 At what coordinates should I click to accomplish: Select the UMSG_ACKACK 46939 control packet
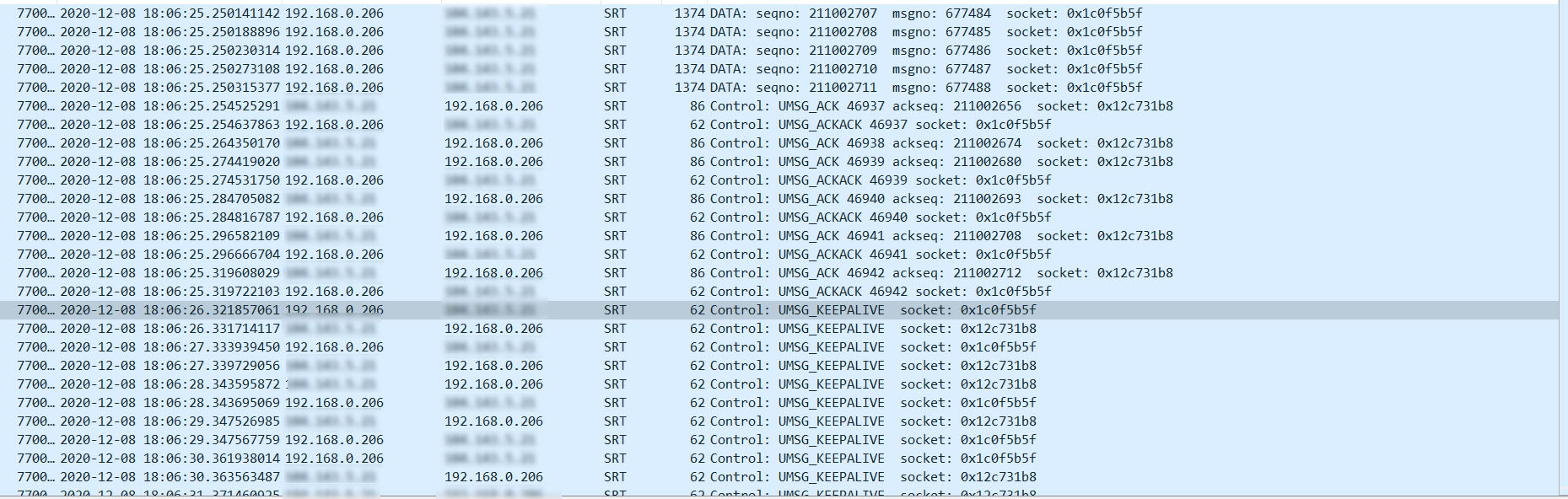[x=759, y=180]
